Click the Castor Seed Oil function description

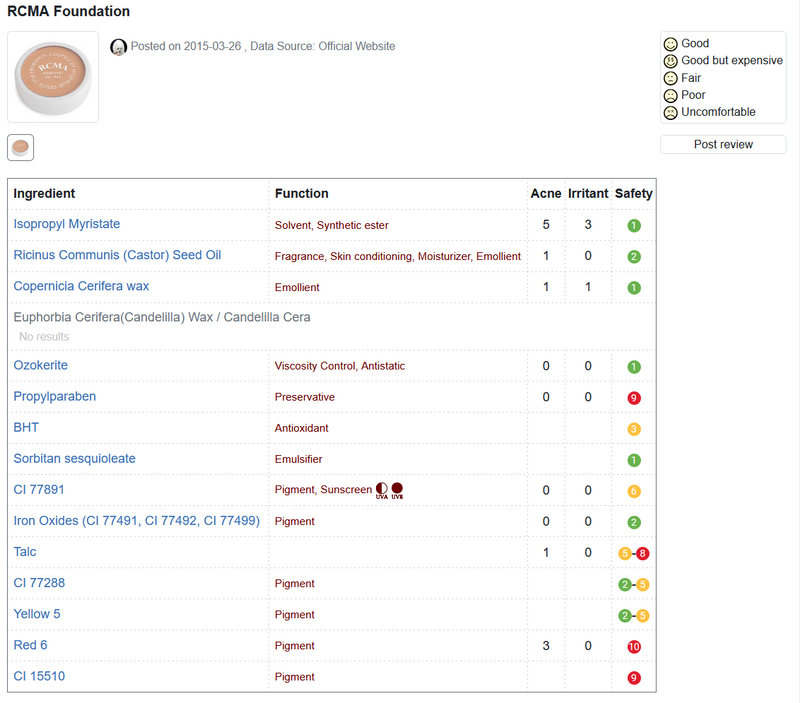coord(398,257)
